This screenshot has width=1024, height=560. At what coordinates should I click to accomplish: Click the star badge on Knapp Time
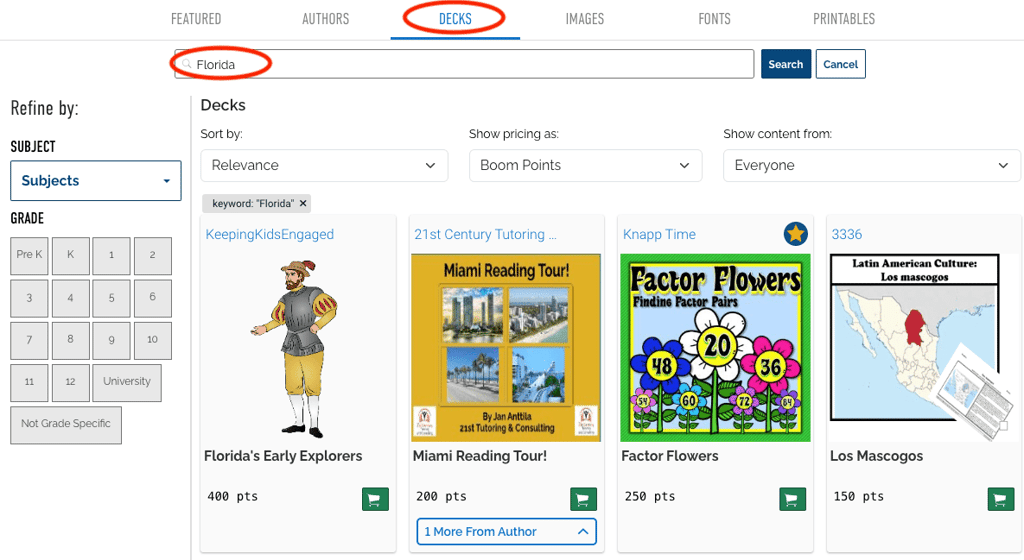pyautogui.click(x=795, y=234)
